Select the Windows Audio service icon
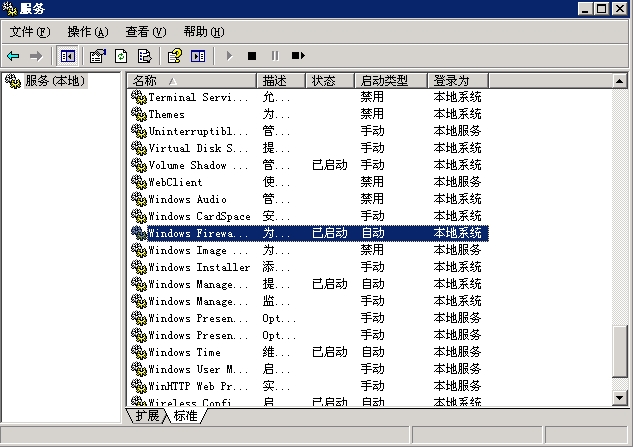This screenshot has width=633, height=447. pyautogui.click(x=138, y=199)
